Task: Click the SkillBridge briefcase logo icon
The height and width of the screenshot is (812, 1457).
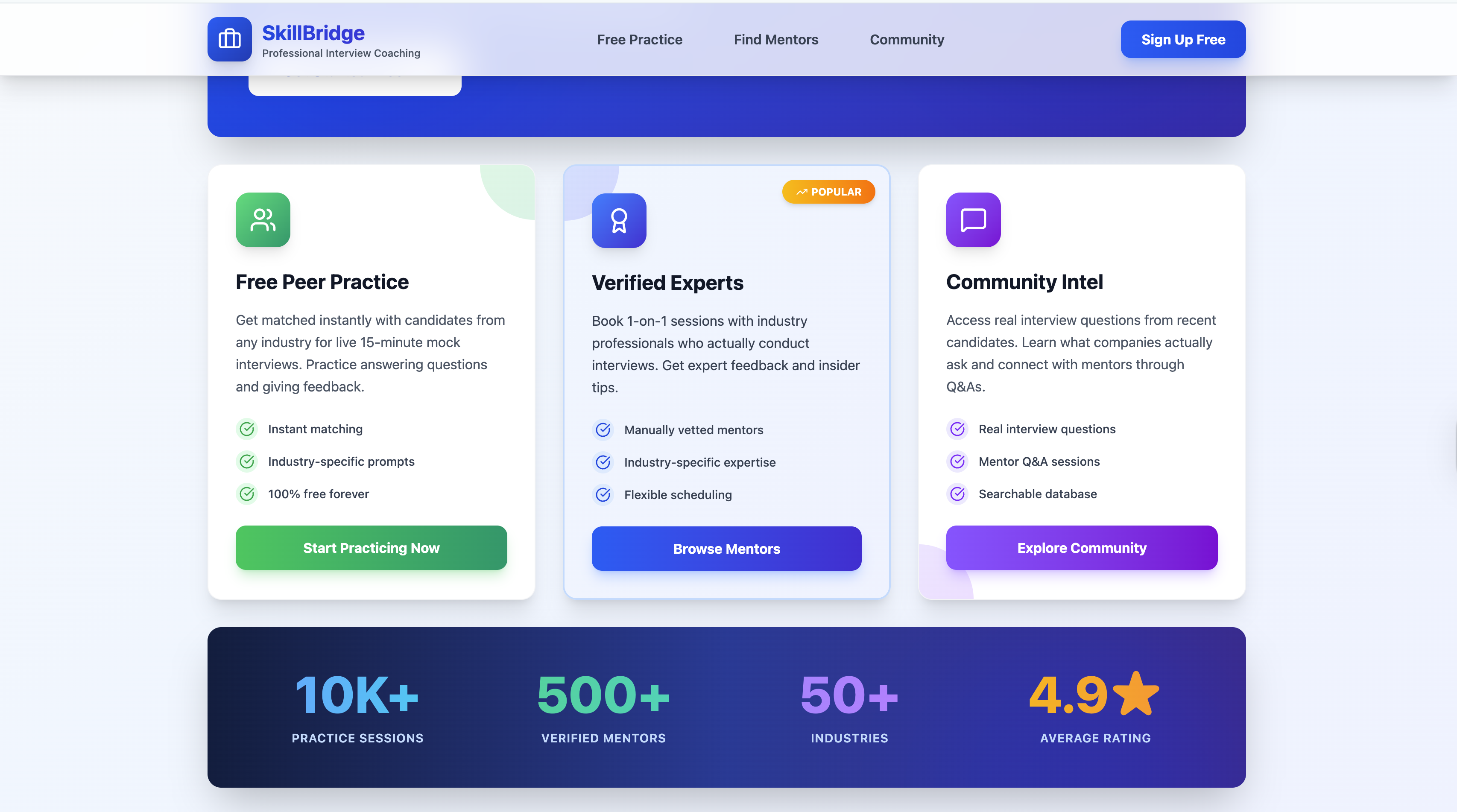Action: [x=229, y=39]
